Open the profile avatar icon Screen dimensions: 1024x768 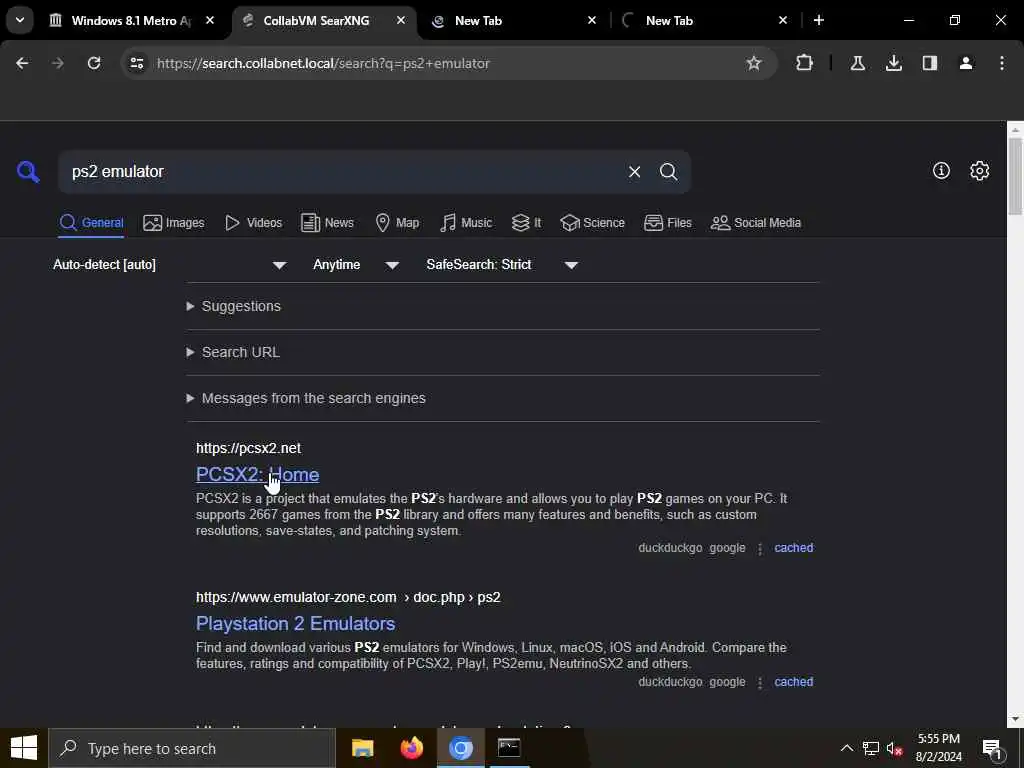966,63
